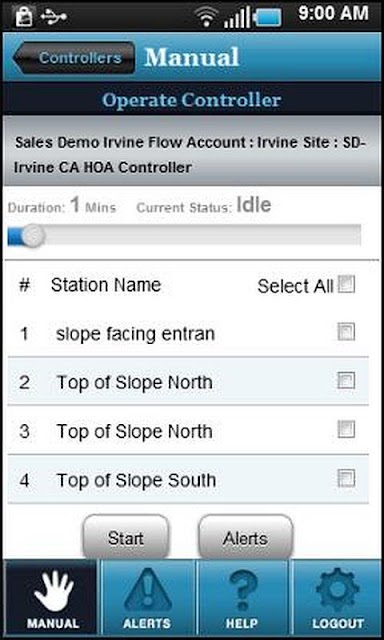Select the Top of Slope South row
Viewport: 384px width, 640px height.
188,480
